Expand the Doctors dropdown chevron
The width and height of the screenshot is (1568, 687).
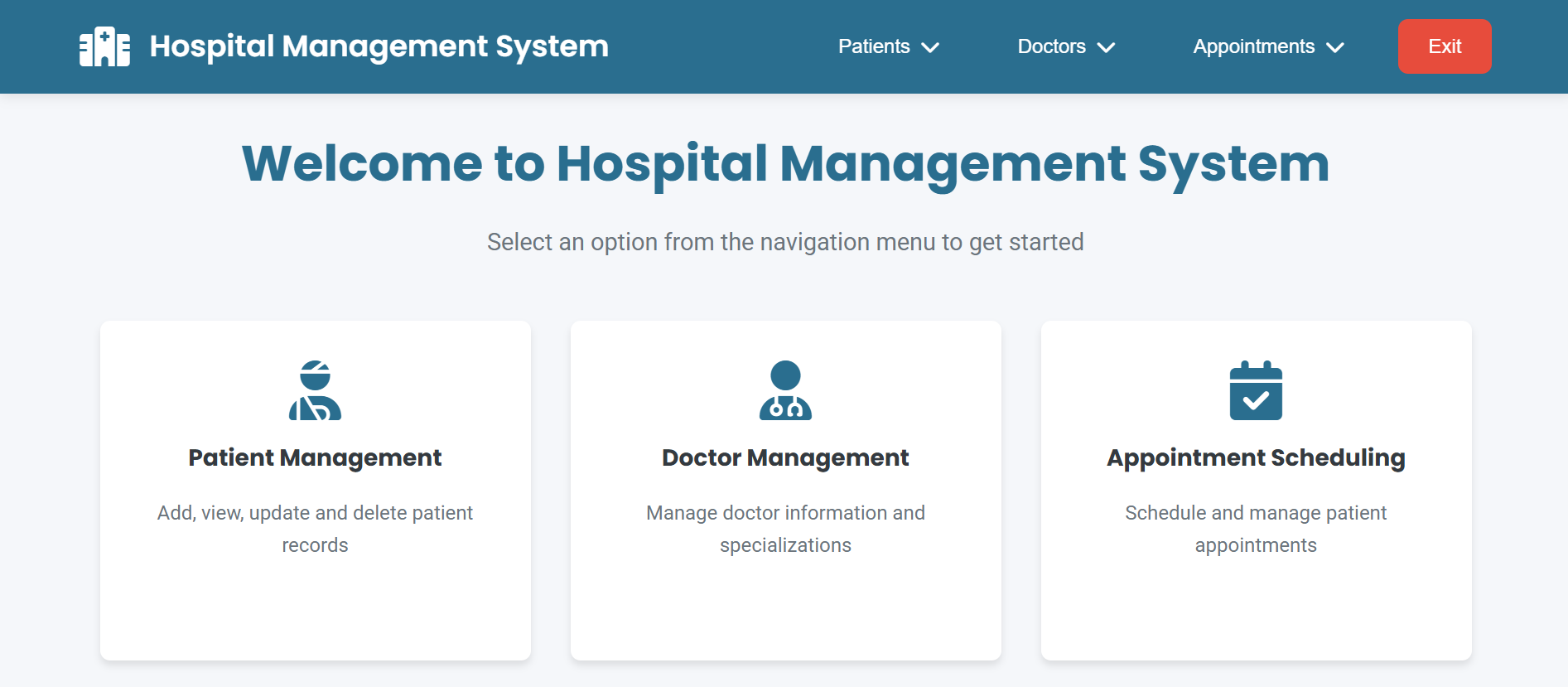pos(1107,47)
